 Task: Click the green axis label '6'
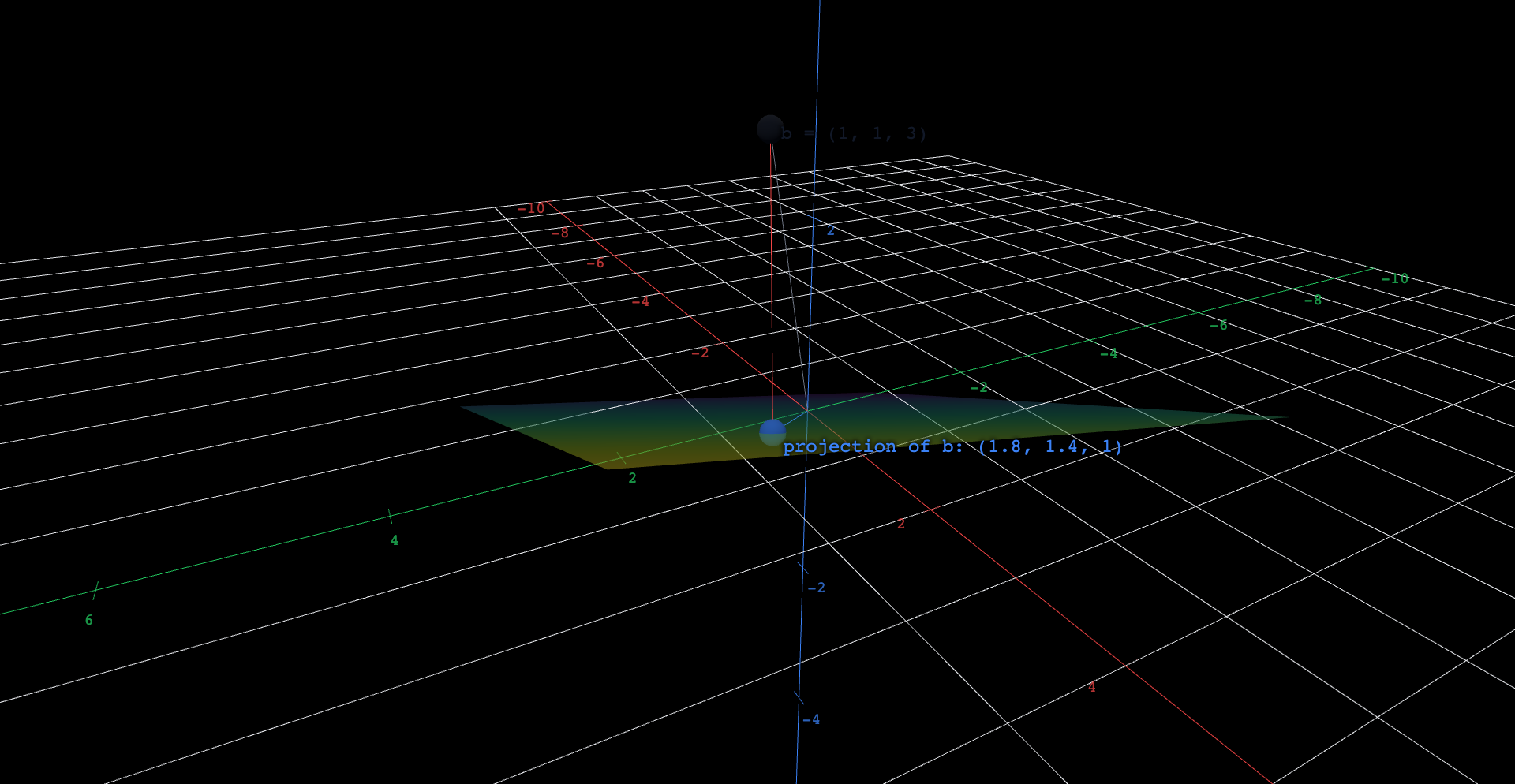coord(89,620)
